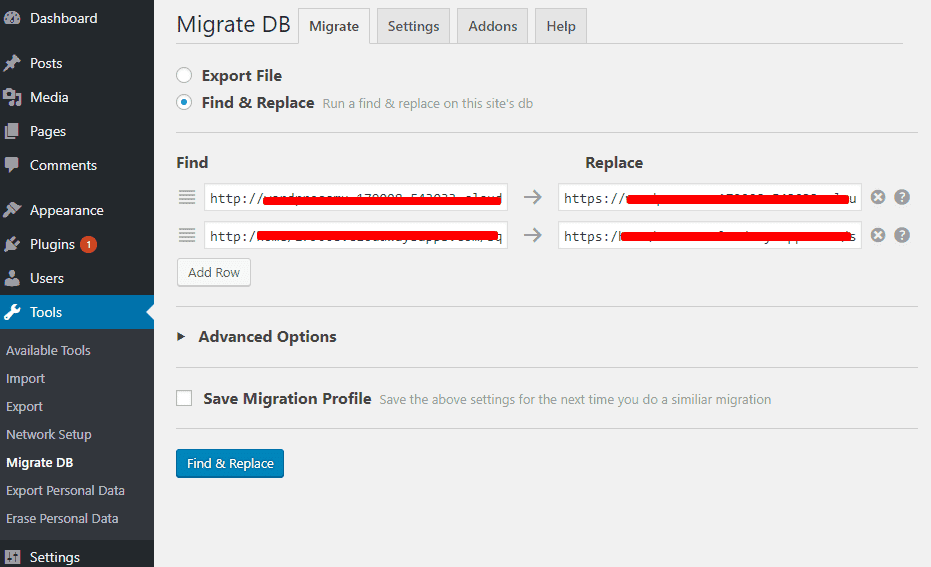Image resolution: width=931 pixels, height=567 pixels.
Task: Click the Dashboard gauge icon
Action: point(11,18)
